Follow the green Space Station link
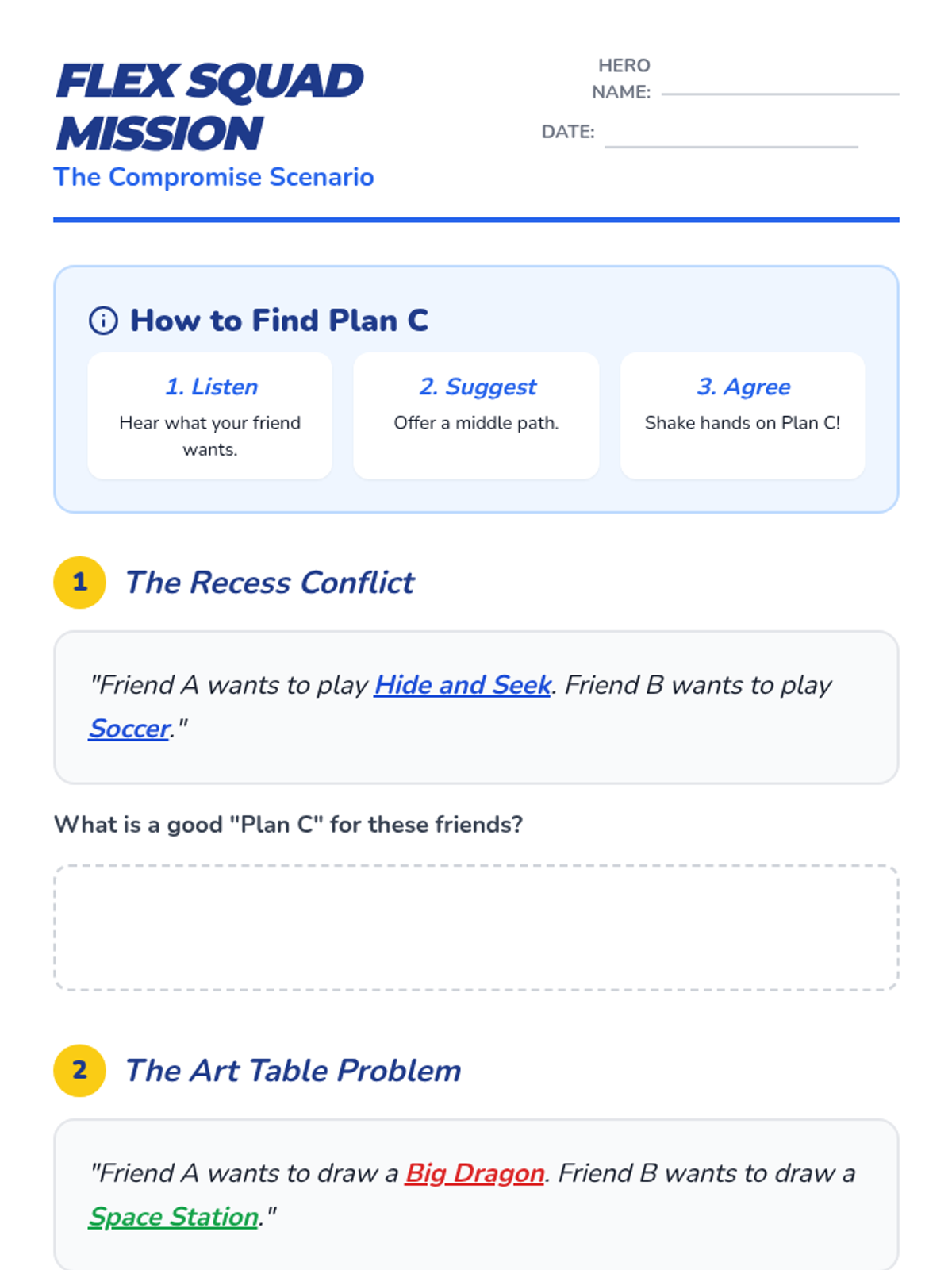 [174, 1217]
